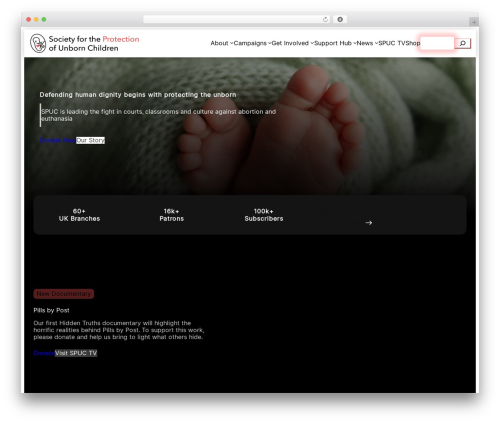
Task: Click the Society for the Protection of Unborn Children title
Action: (94, 44)
